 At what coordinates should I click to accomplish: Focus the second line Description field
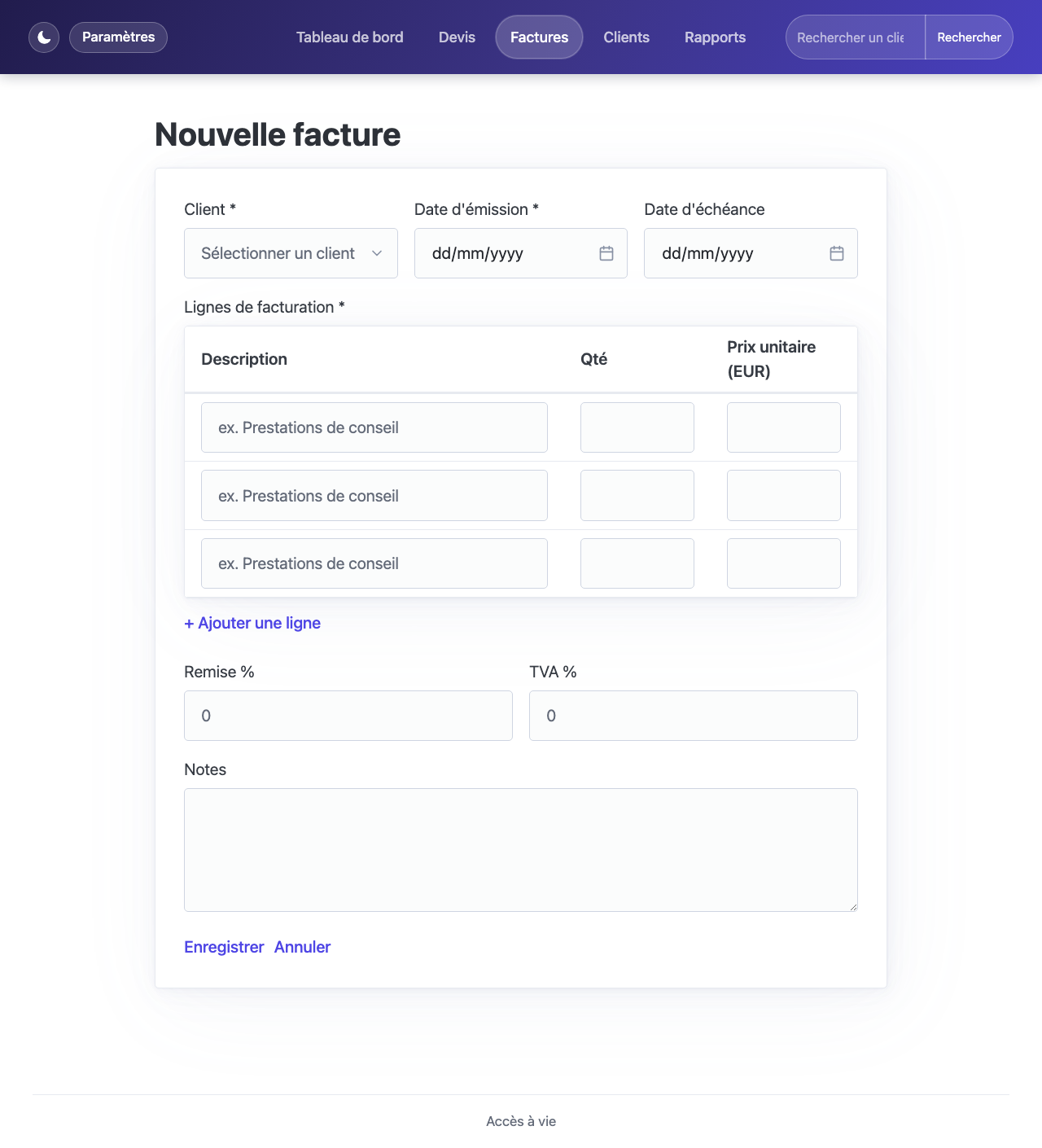(374, 496)
